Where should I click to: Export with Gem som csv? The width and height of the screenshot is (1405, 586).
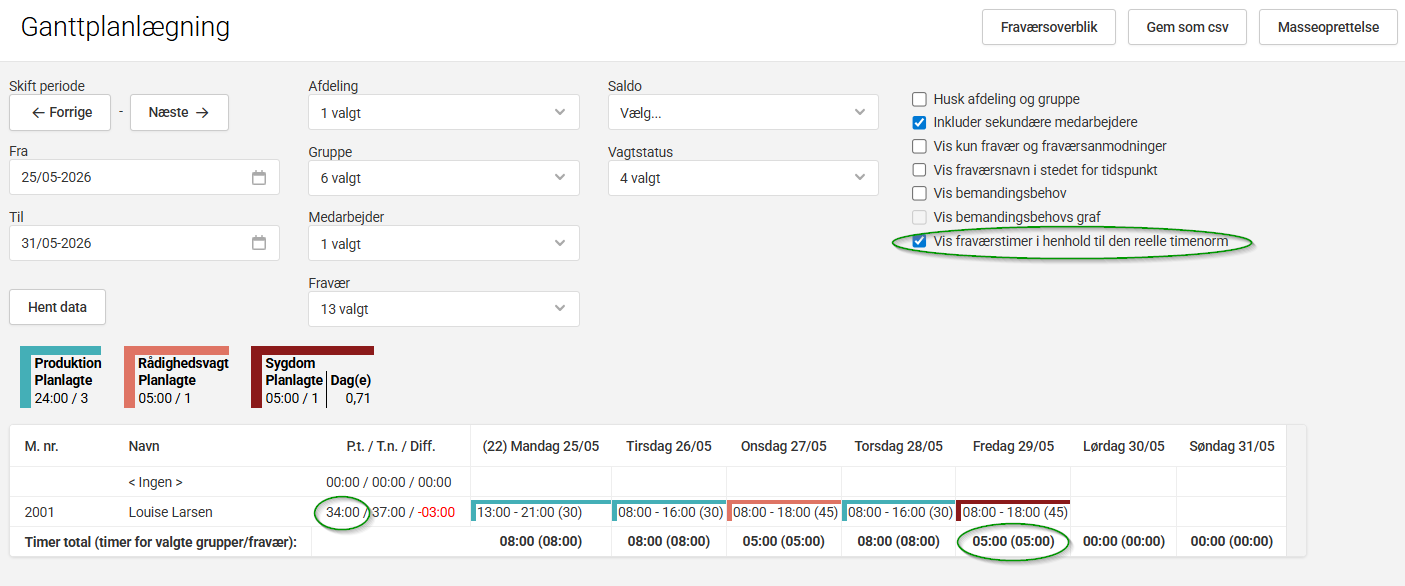pos(1187,27)
